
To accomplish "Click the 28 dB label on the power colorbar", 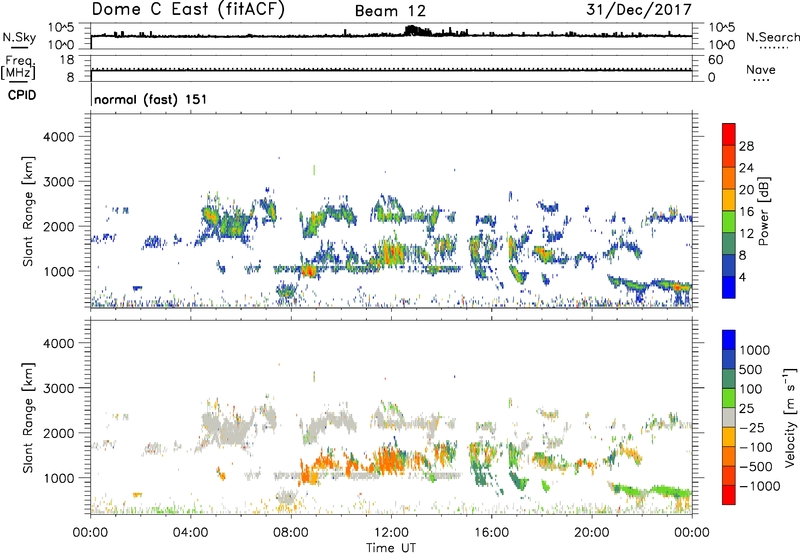I will tap(746, 146).
